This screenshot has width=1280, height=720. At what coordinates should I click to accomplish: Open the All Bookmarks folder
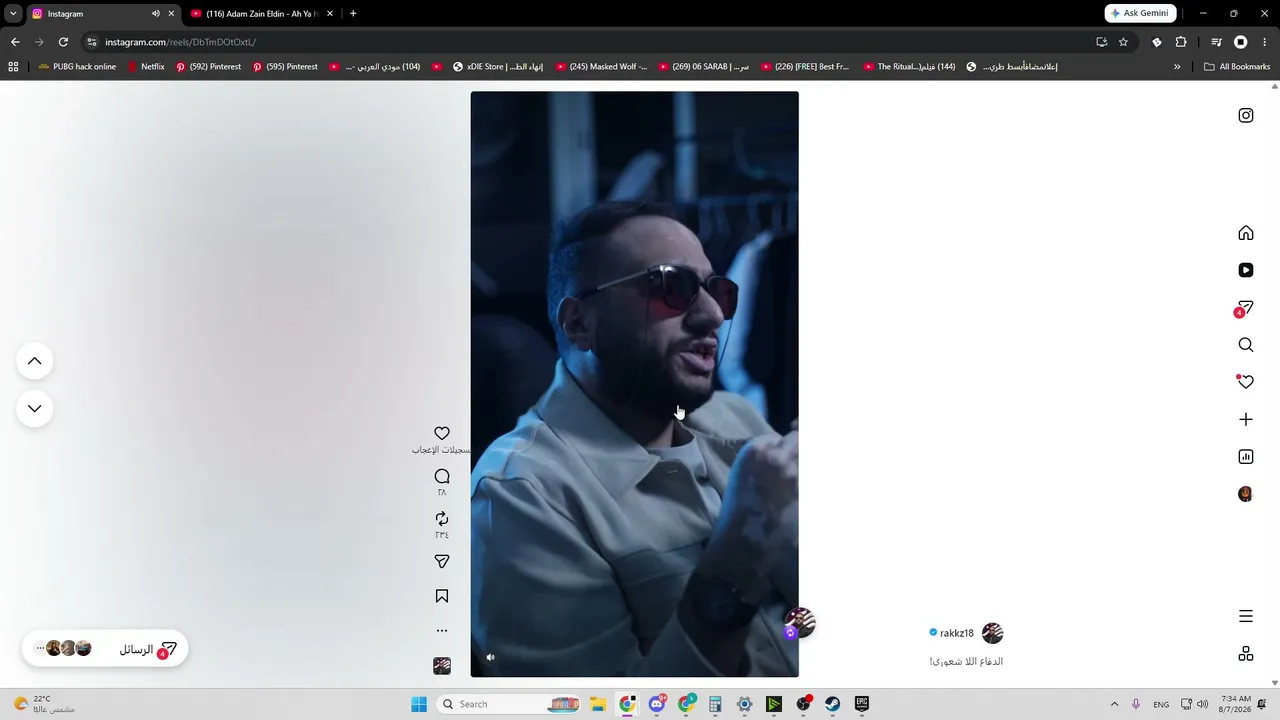[1237, 67]
